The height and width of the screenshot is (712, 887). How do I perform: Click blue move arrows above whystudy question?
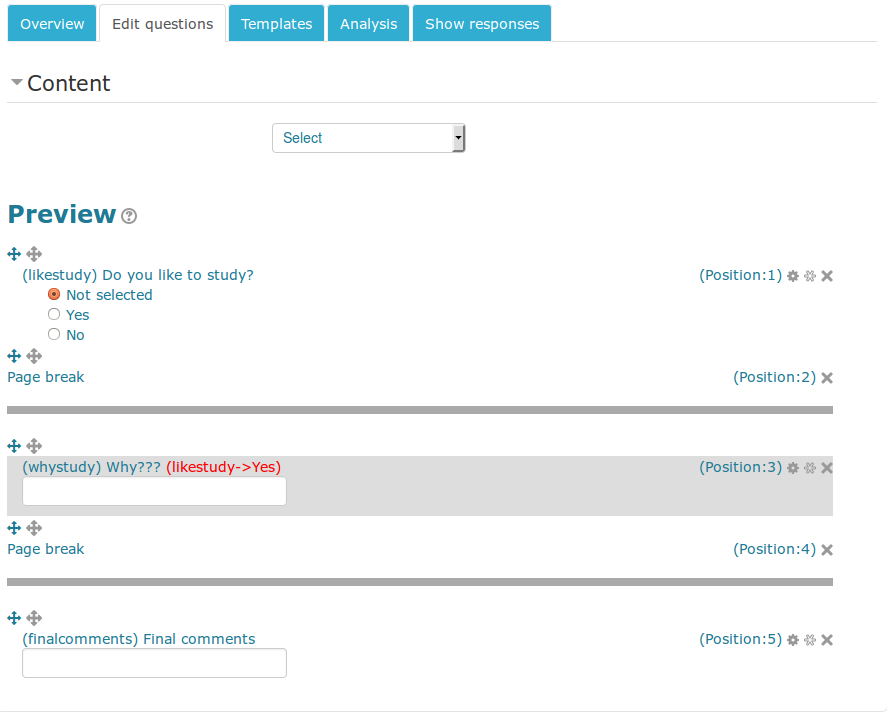(14, 446)
